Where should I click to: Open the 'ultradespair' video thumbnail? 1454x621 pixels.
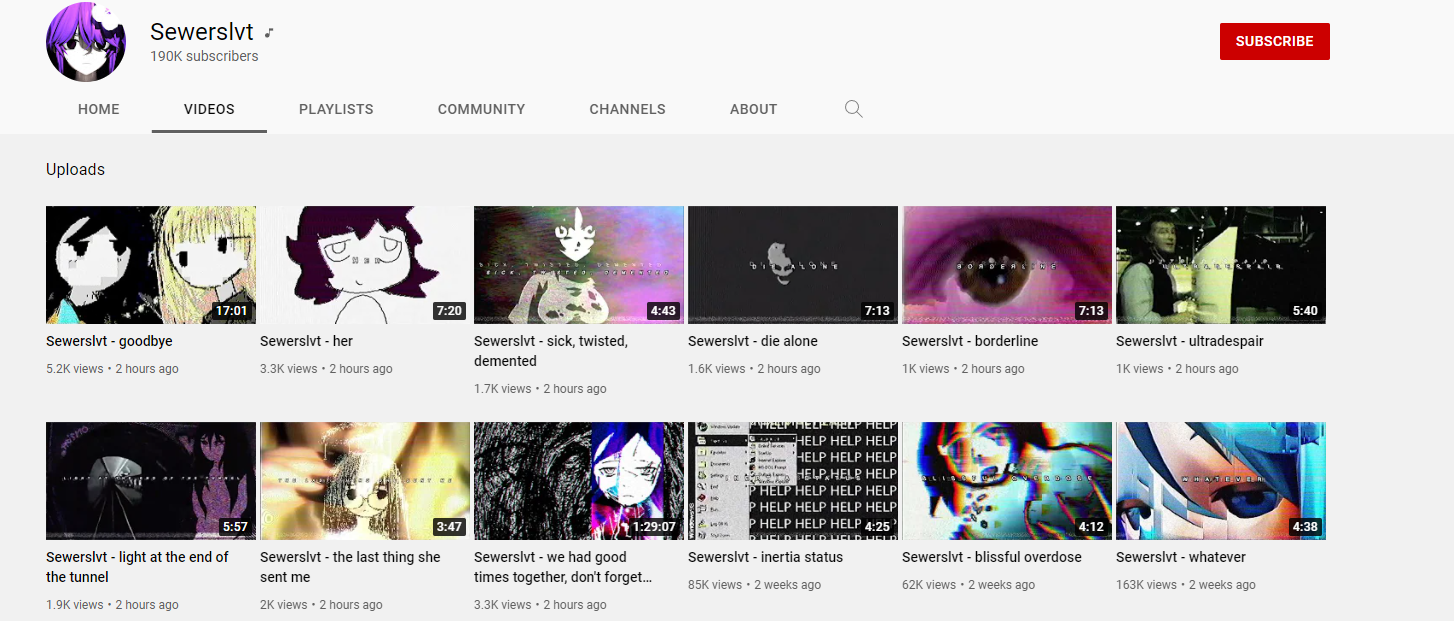[1221, 265]
